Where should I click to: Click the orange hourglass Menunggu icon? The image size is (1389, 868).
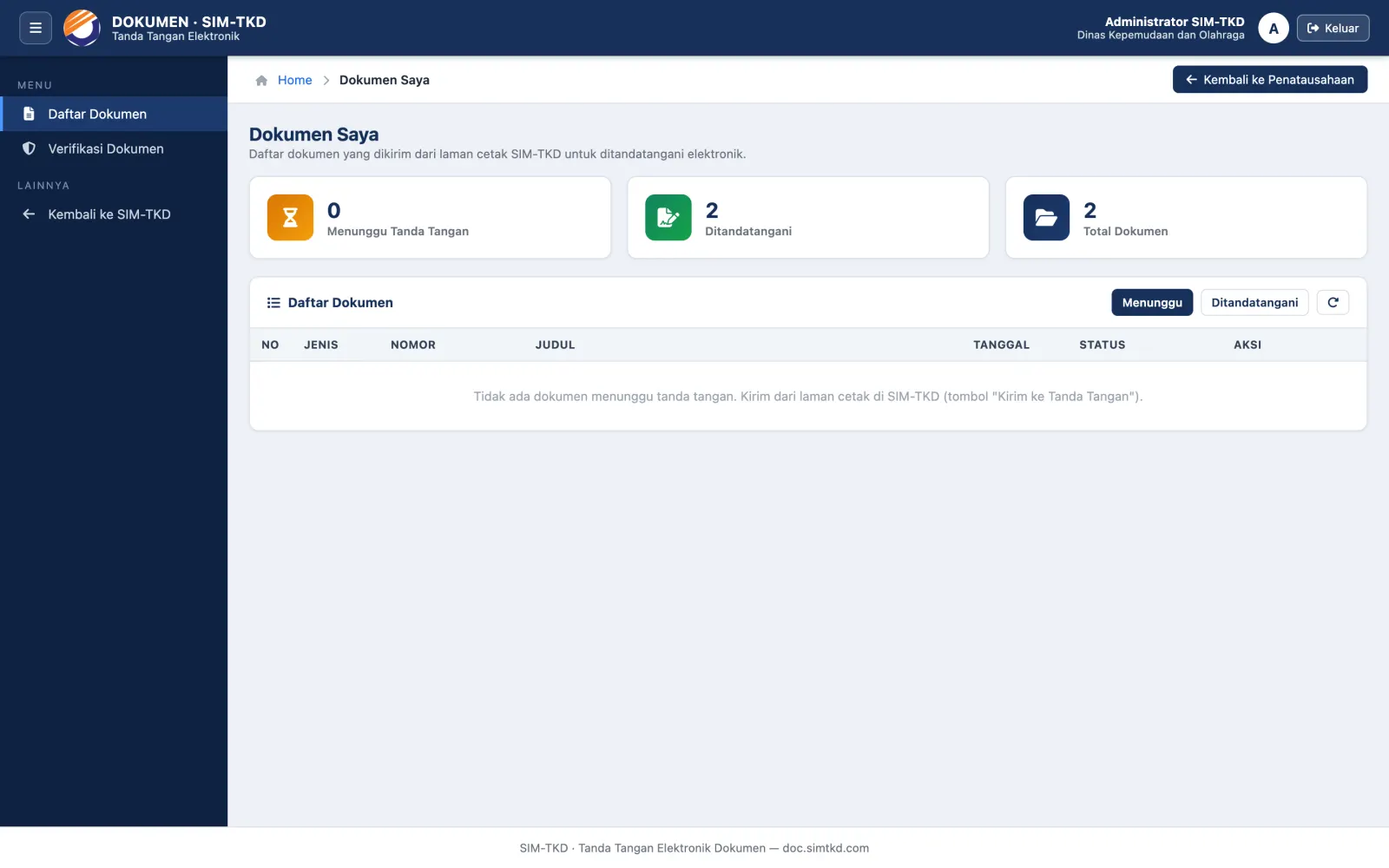pyautogui.click(x=290, y=217)
